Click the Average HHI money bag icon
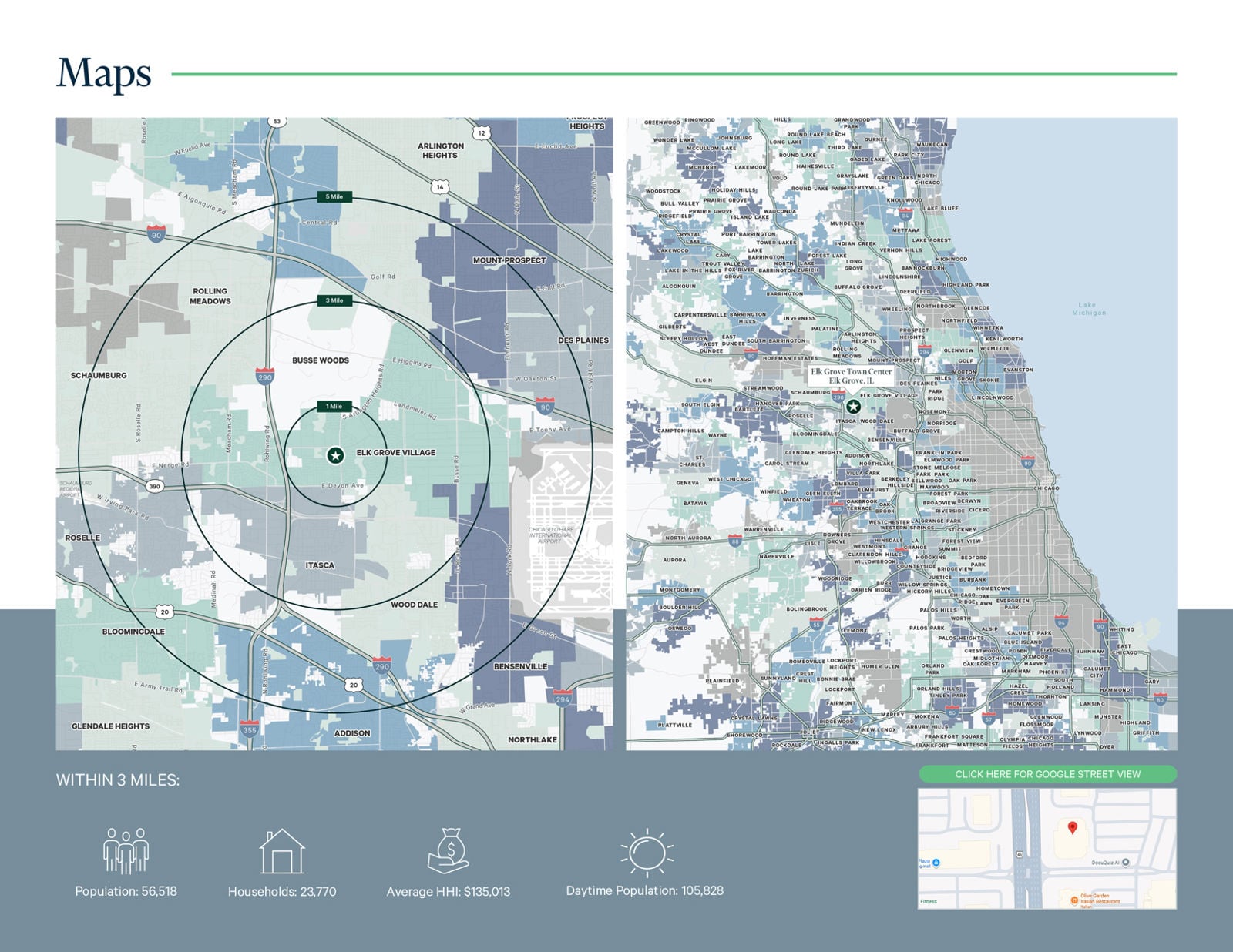1233x952 pixels. tap(448, 851)
